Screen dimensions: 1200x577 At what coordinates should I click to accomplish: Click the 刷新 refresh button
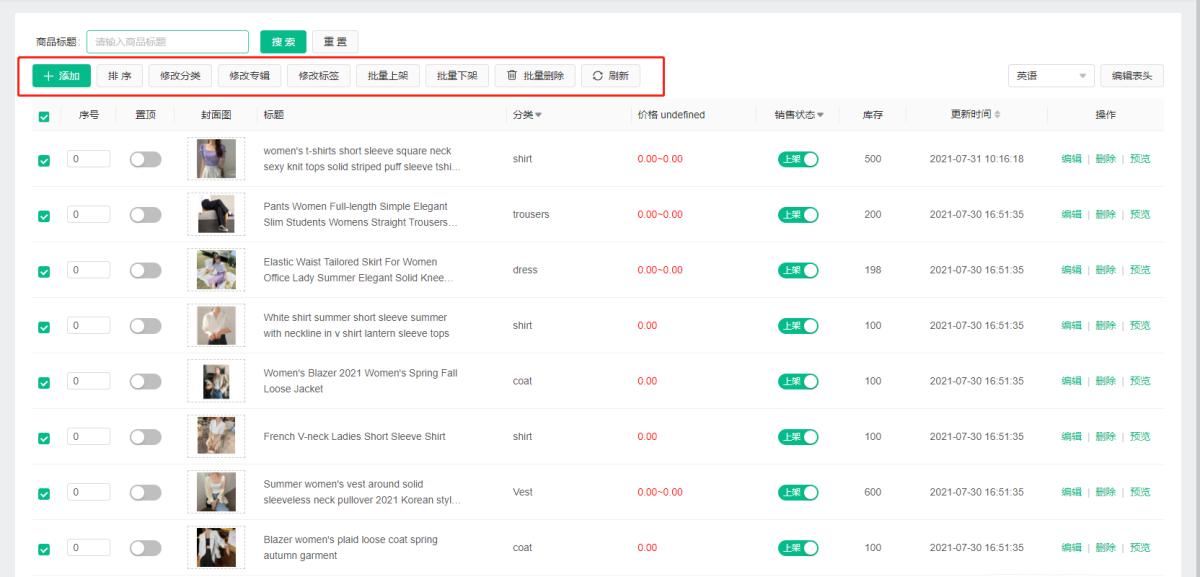[x=610, y=76]
